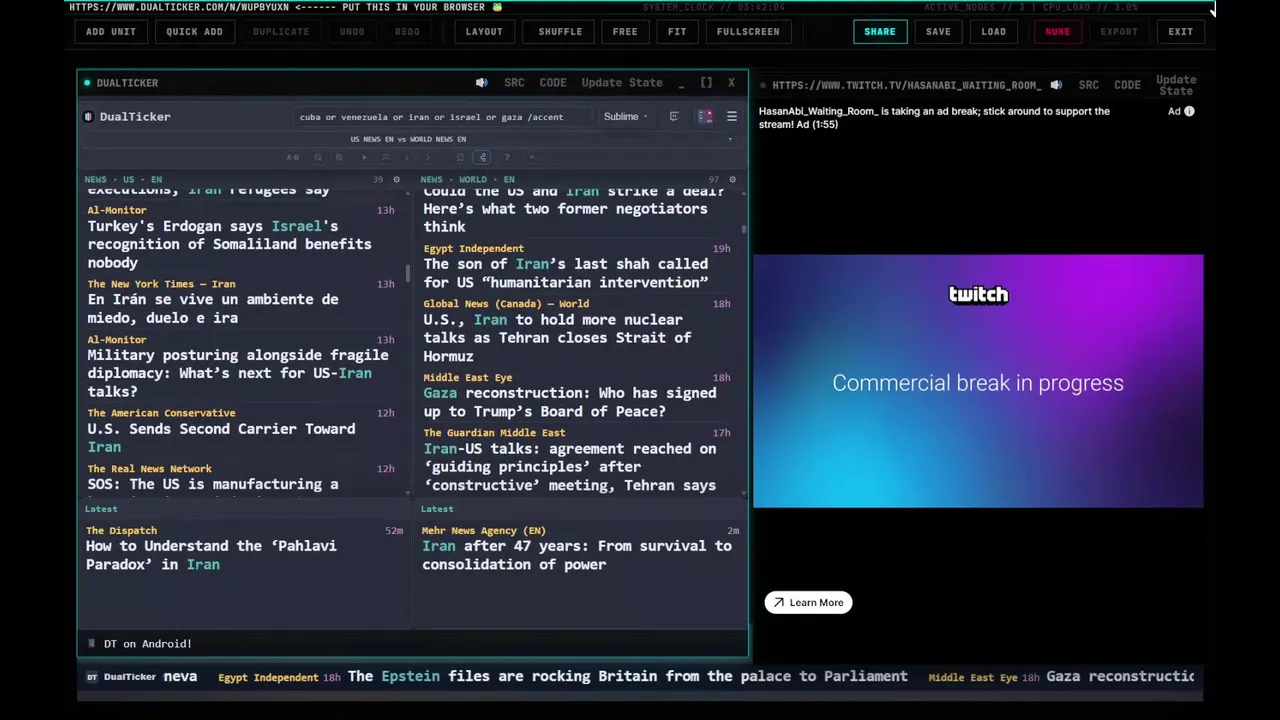Open headline 'Gaza reconstruction: Who has signed up'
The height and width of the screenshot is (720, 1280).
click(569, 402)
